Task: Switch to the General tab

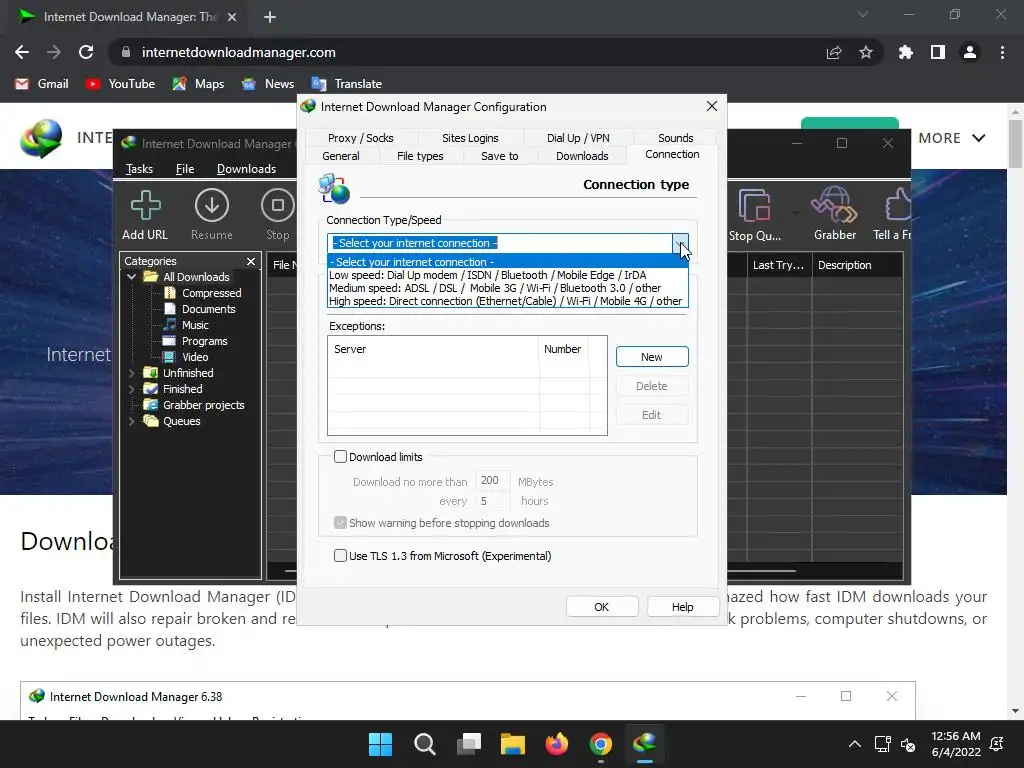Action: pyautogui.click(x=340, y=156)
